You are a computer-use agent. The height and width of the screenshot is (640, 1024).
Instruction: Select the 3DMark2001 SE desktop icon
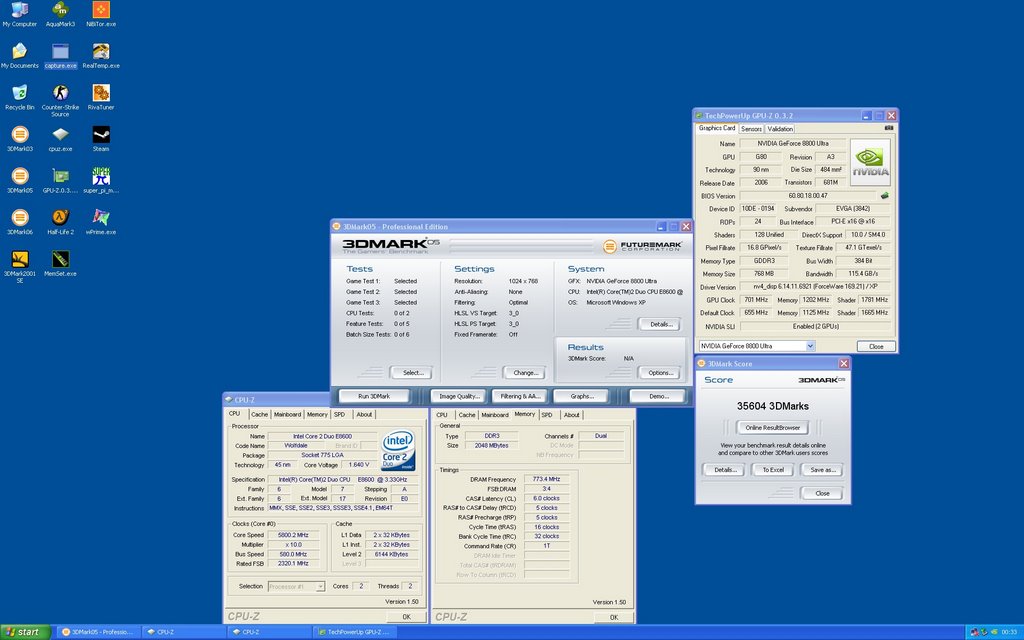(20, 267)
